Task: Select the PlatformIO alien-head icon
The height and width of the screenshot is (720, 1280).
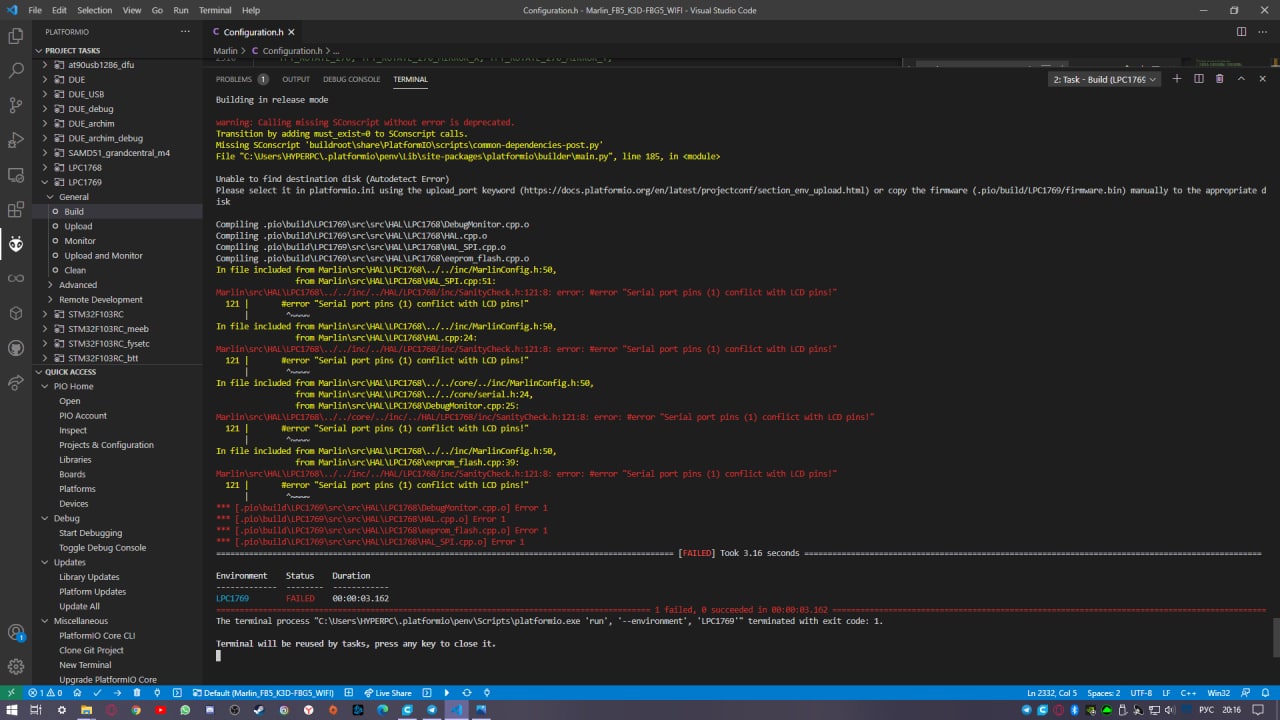Action: (x=16, y=244)
